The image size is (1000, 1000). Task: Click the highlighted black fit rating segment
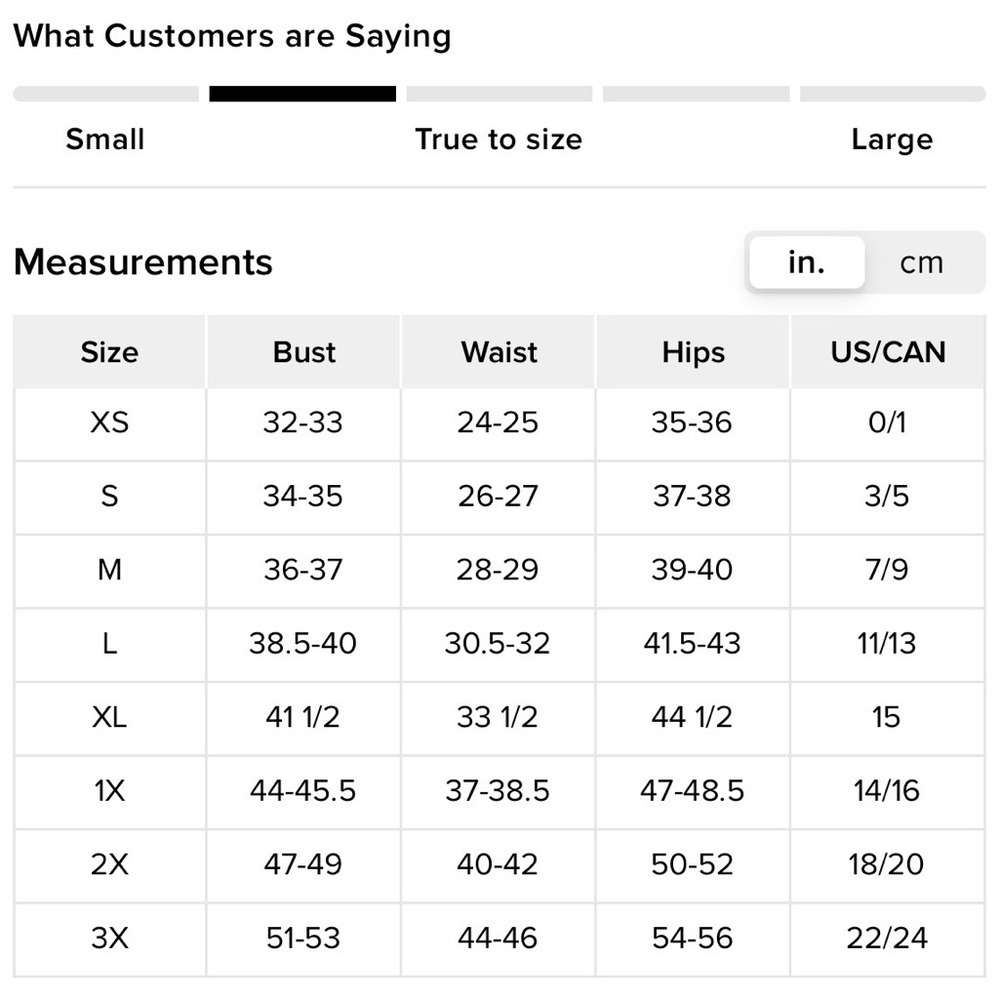(302, 94)
